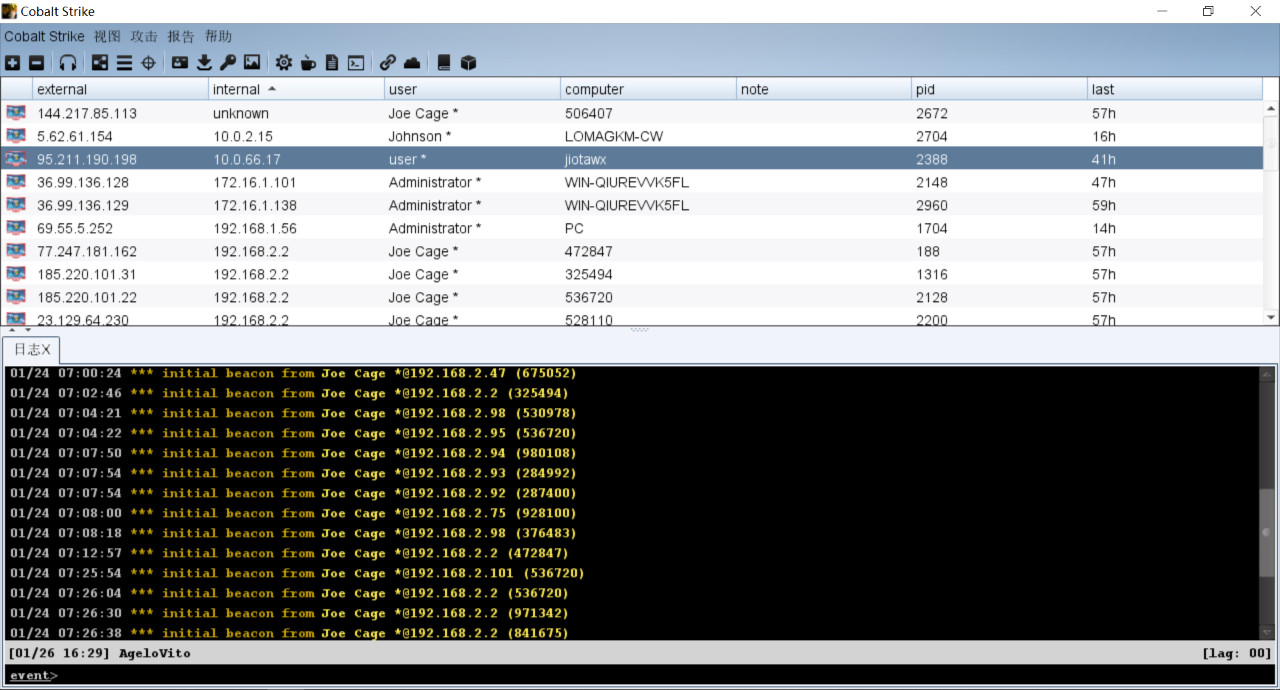Sort sessions by the last column header

point(1176,89)
